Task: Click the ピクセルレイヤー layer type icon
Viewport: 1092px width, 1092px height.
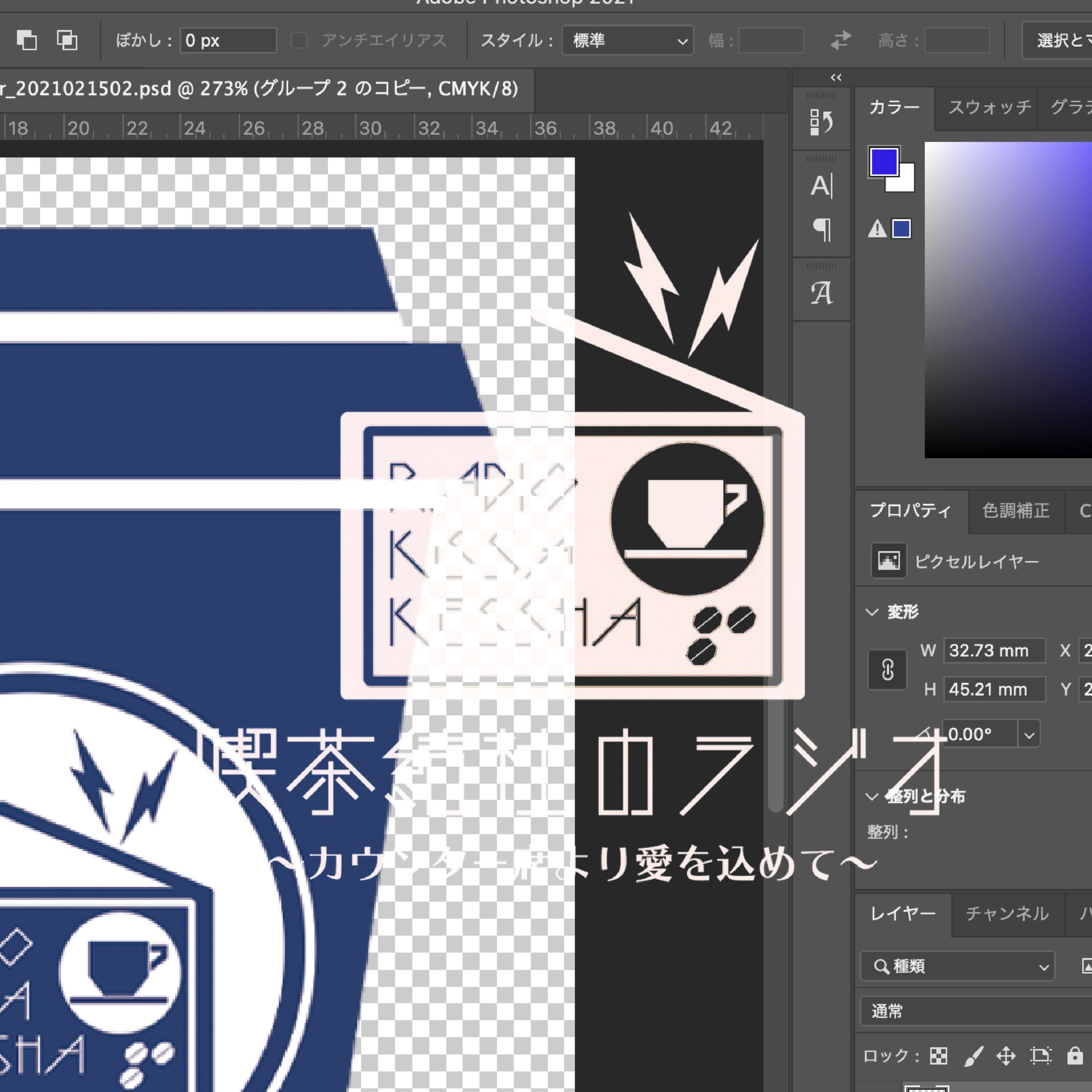Action: pos(889,561)
